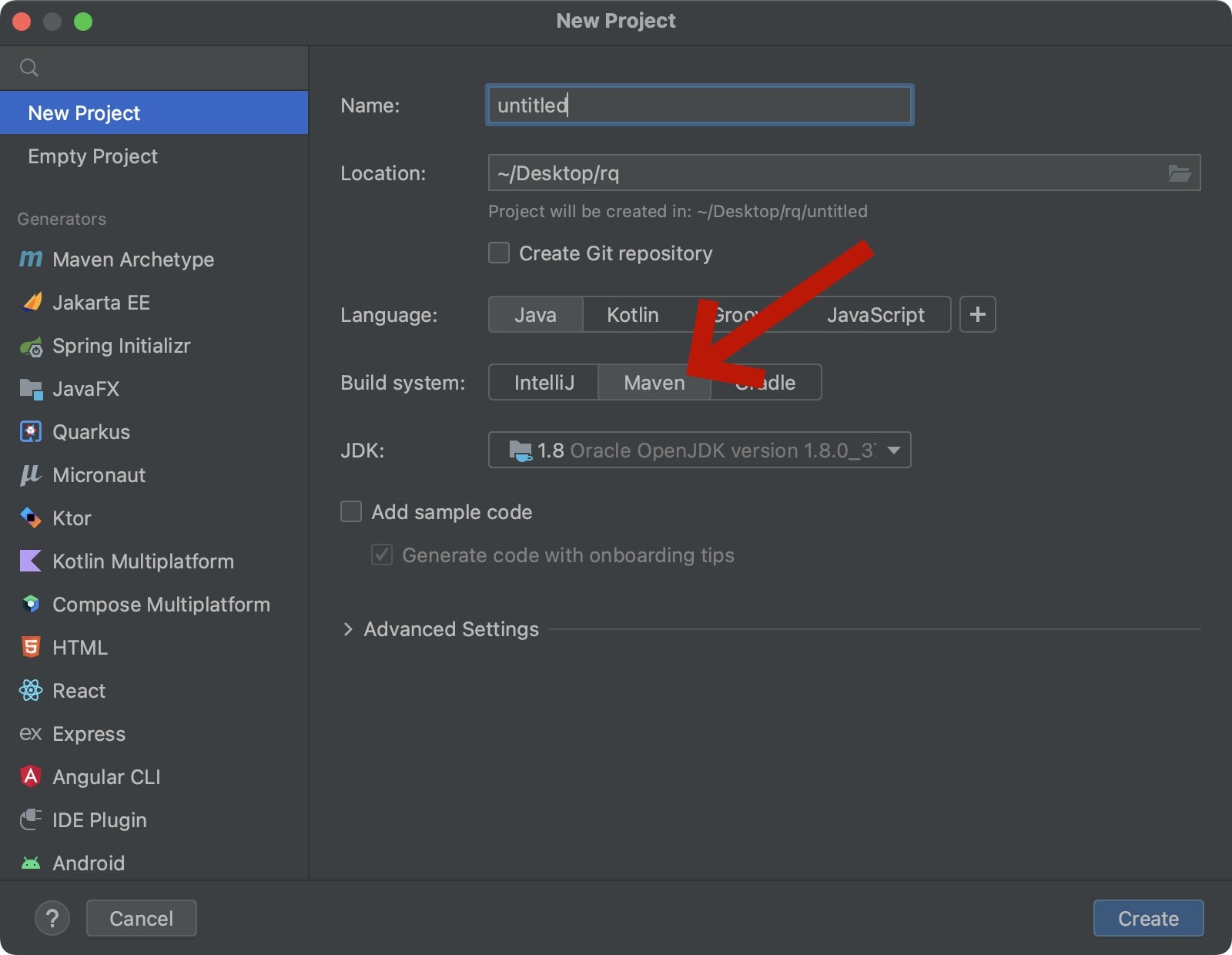Click the Maven Archetype generator icon
1232x955 pixels.
click(31, 260)
